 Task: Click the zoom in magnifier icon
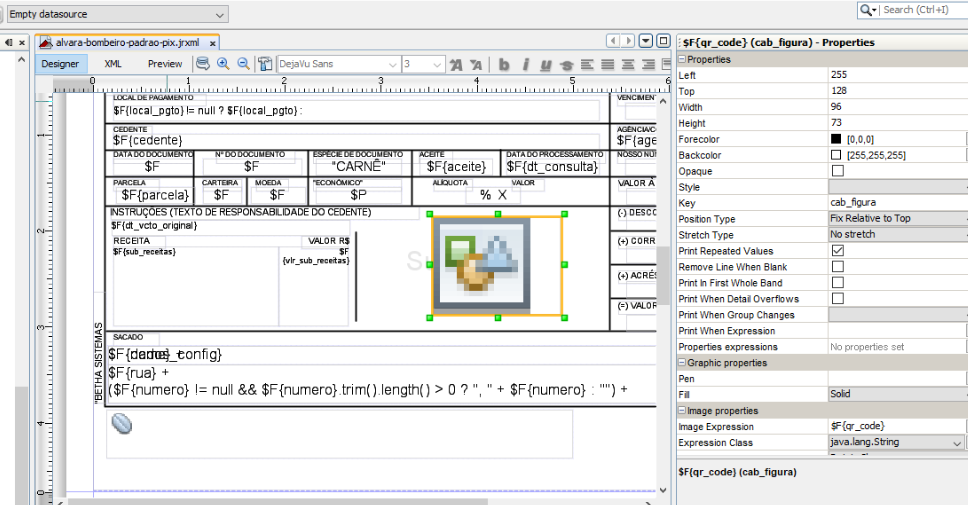coord(223,64)
